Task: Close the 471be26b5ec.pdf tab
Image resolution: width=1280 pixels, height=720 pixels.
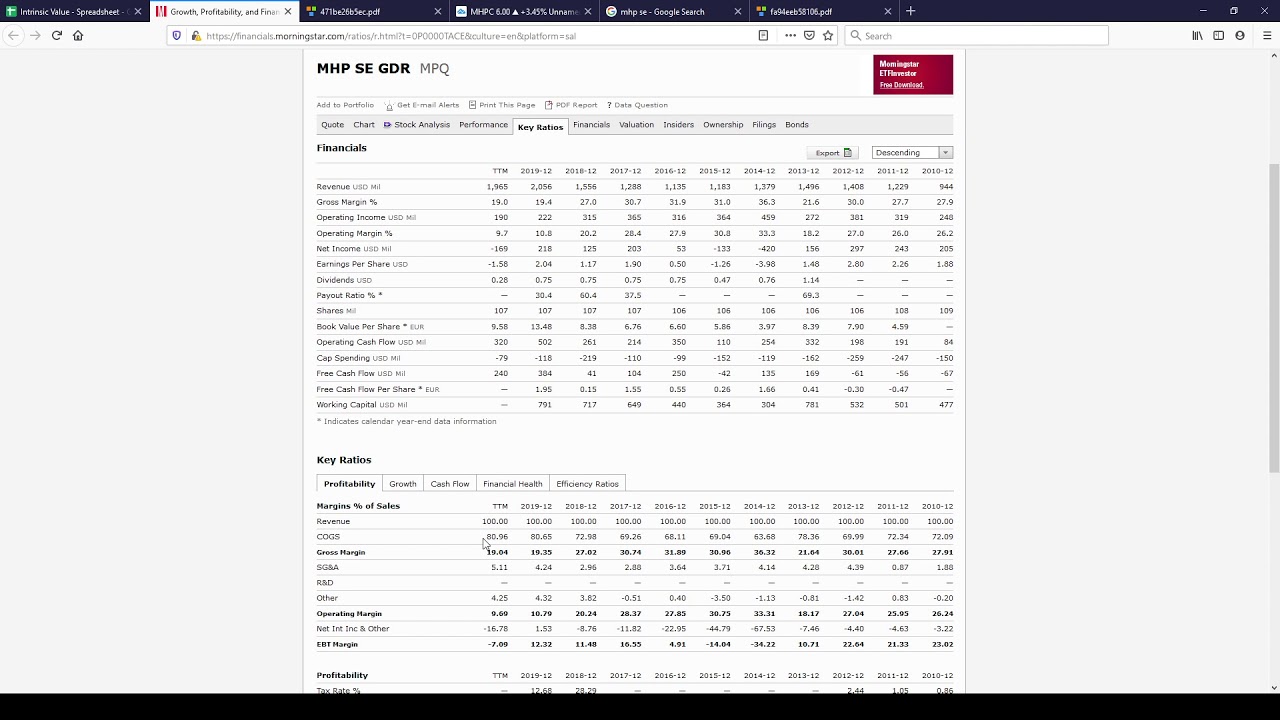Action: (438, 12)
